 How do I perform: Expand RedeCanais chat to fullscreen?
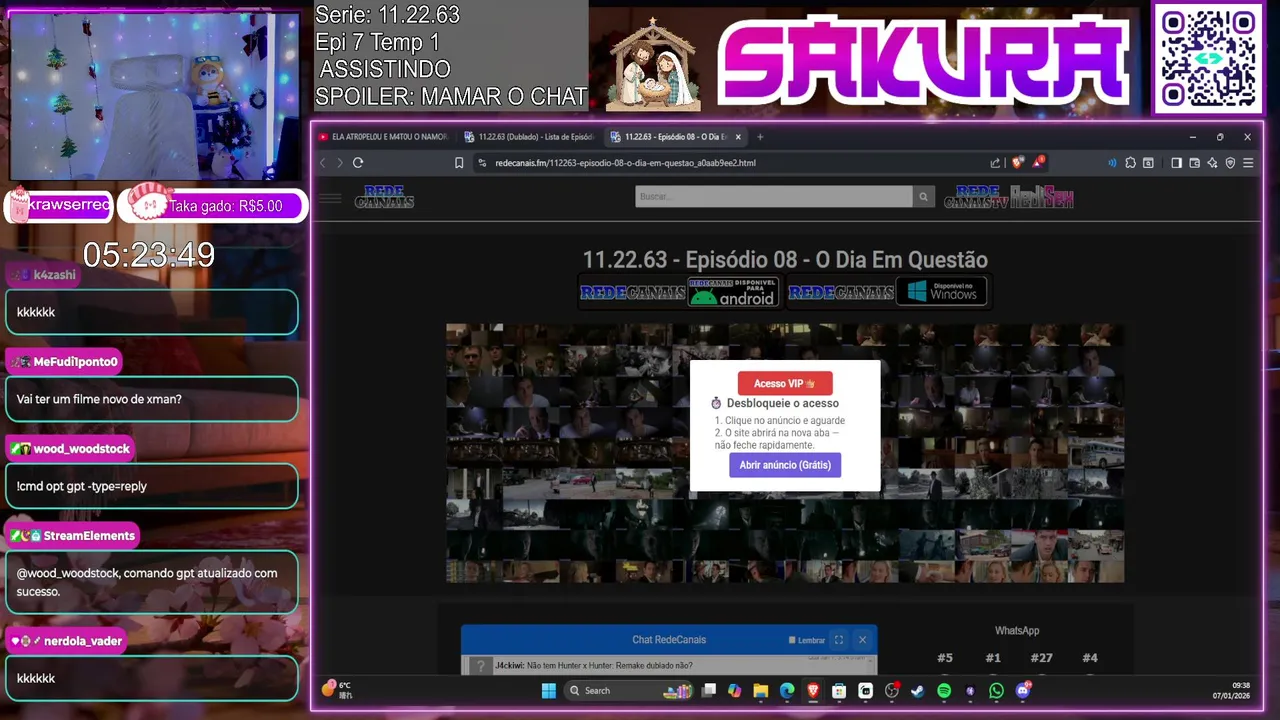[839, 640]
